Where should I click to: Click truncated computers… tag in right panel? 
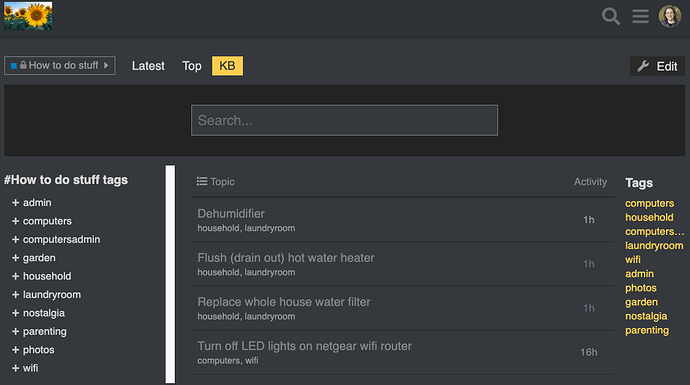(x=654, y=231)
